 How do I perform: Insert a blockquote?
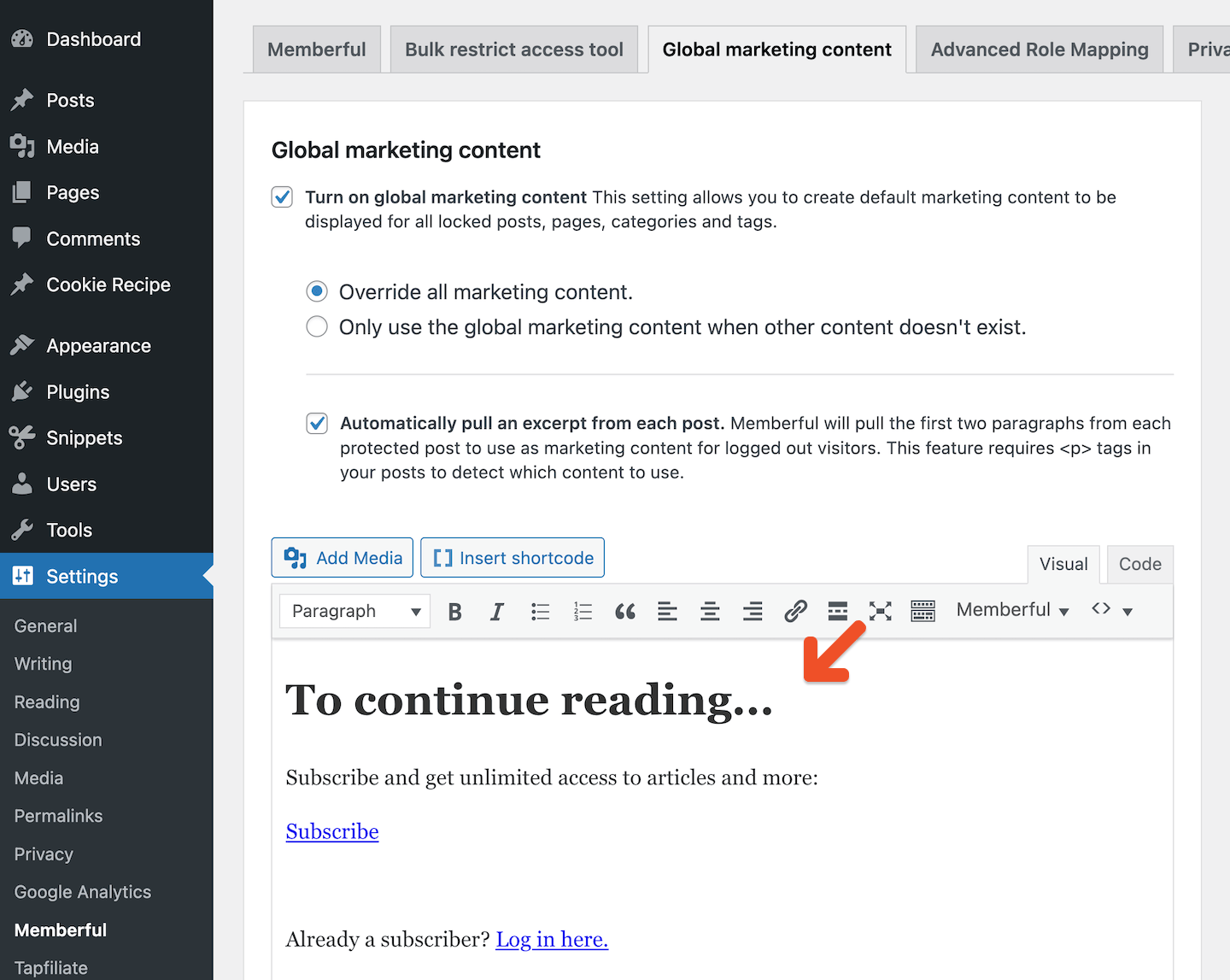click(625, 611)
